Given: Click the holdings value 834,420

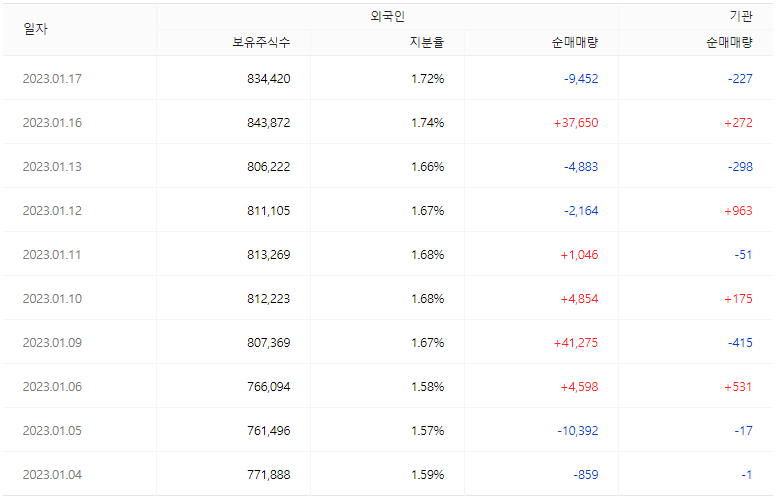Looking at the screenshot, I should pyautogui.click(x=269, y=79).
